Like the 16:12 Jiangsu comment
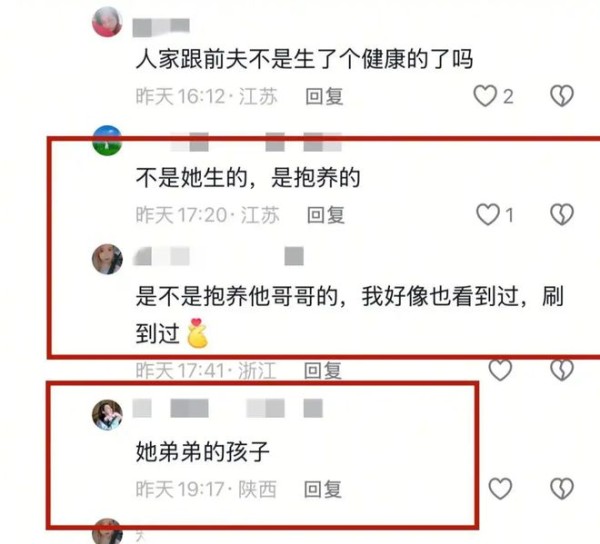This screenshot has width=600, height=544. coord(485,96)
